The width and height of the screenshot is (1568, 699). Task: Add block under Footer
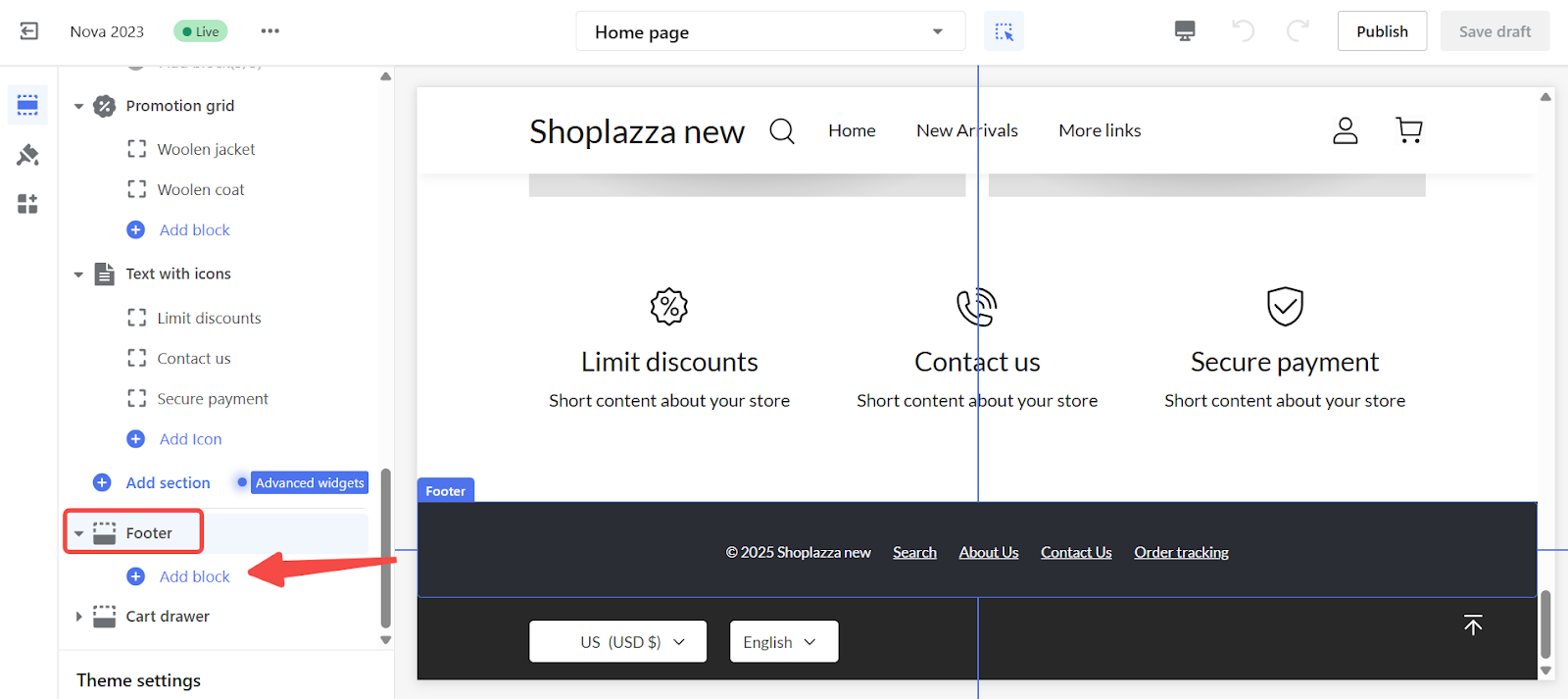[194, 576]
